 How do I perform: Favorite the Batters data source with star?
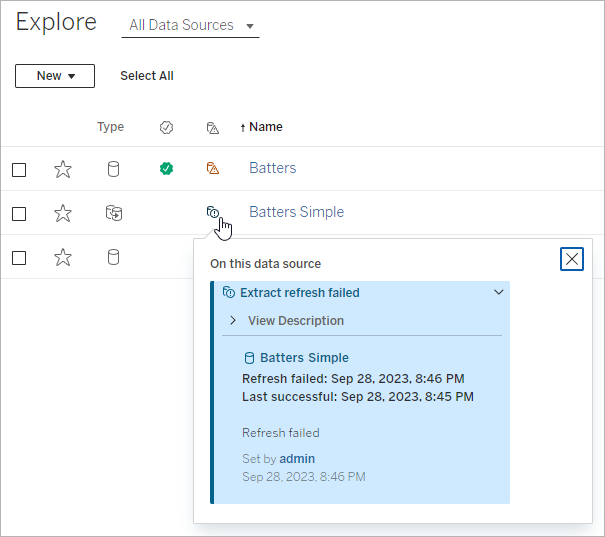point(63,169)
